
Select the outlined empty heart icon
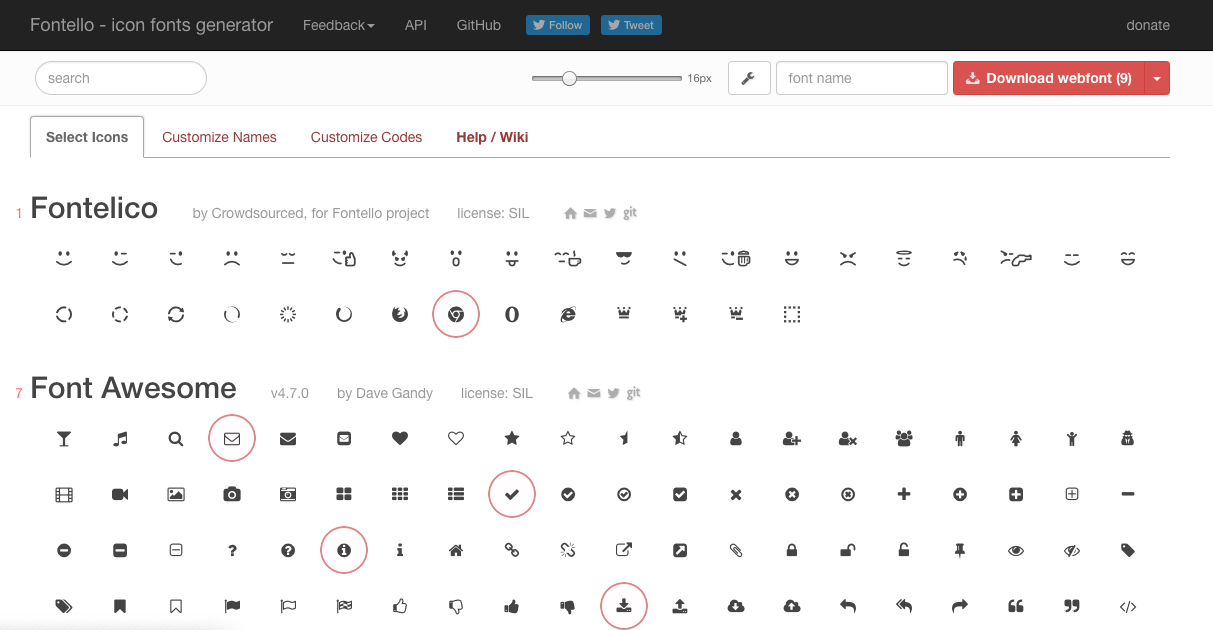(x=456, y=438)
